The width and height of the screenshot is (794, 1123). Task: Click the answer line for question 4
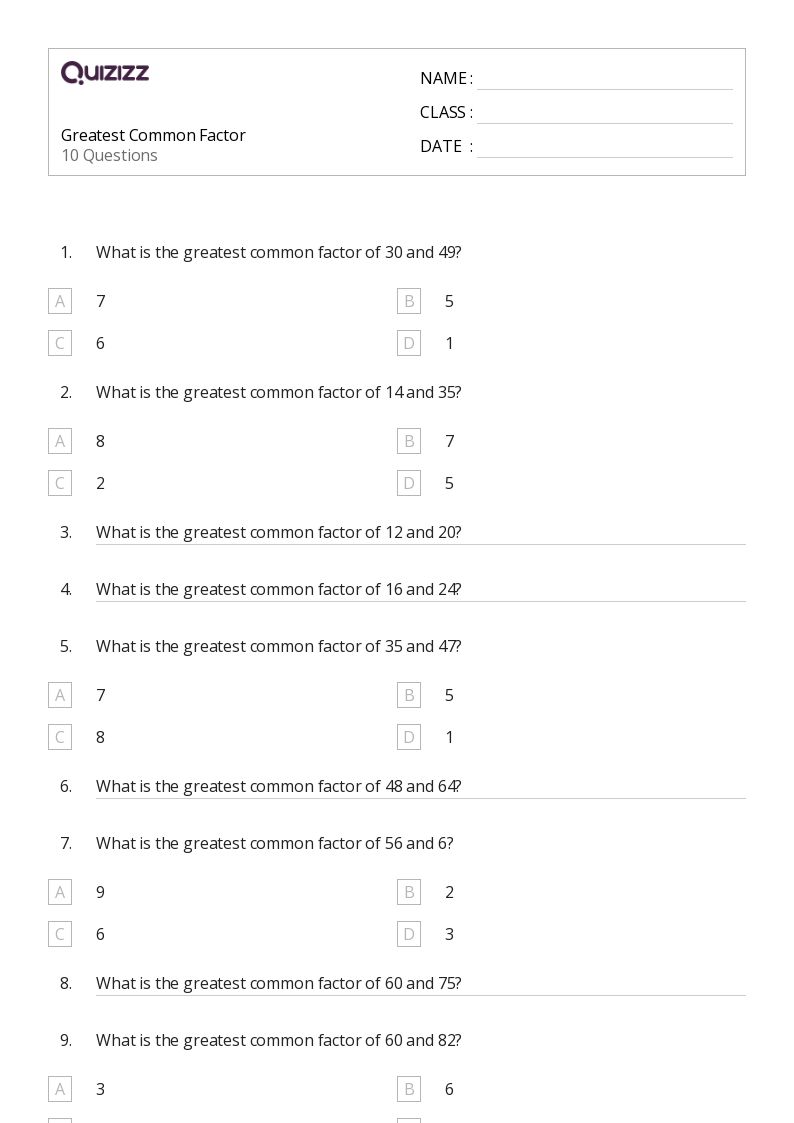pyautogui.click(x=421, y=601)
